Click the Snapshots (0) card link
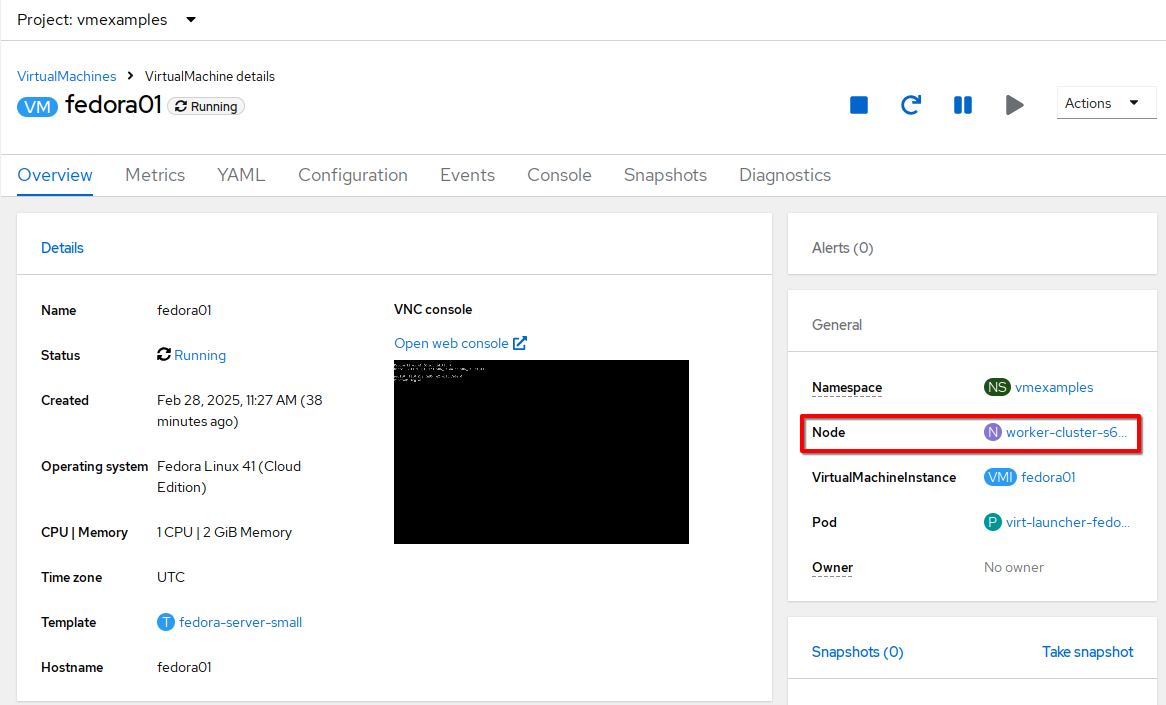Image resolution: width=1166 pixels, height=705 pixels. pyautogui.click(x=857, y=652)
